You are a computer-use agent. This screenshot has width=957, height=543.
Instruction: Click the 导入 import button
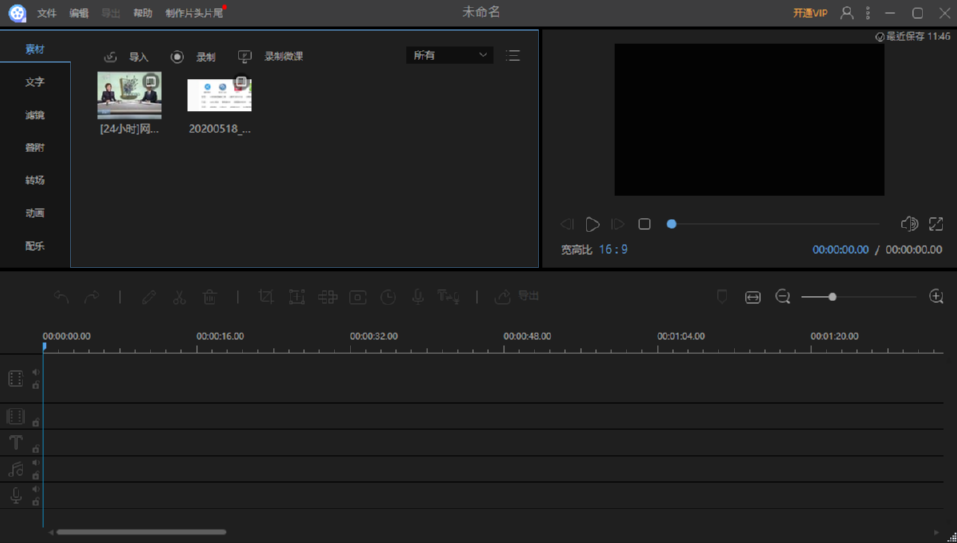click(127, 57)
